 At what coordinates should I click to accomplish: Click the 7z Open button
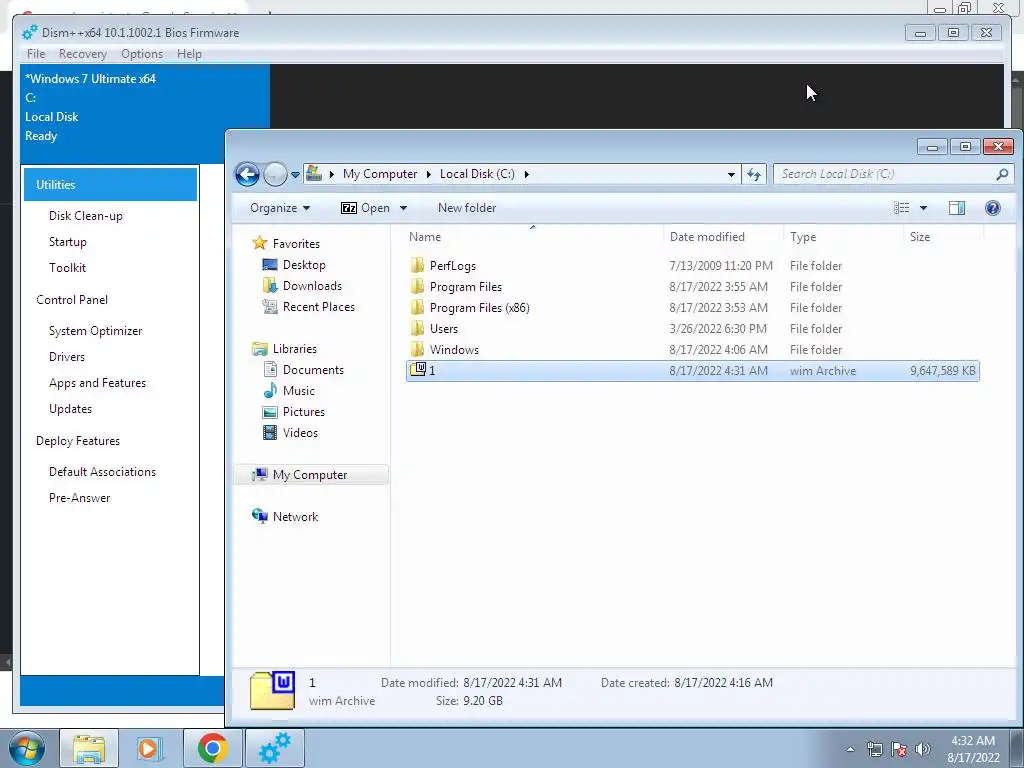click(365, 208)
